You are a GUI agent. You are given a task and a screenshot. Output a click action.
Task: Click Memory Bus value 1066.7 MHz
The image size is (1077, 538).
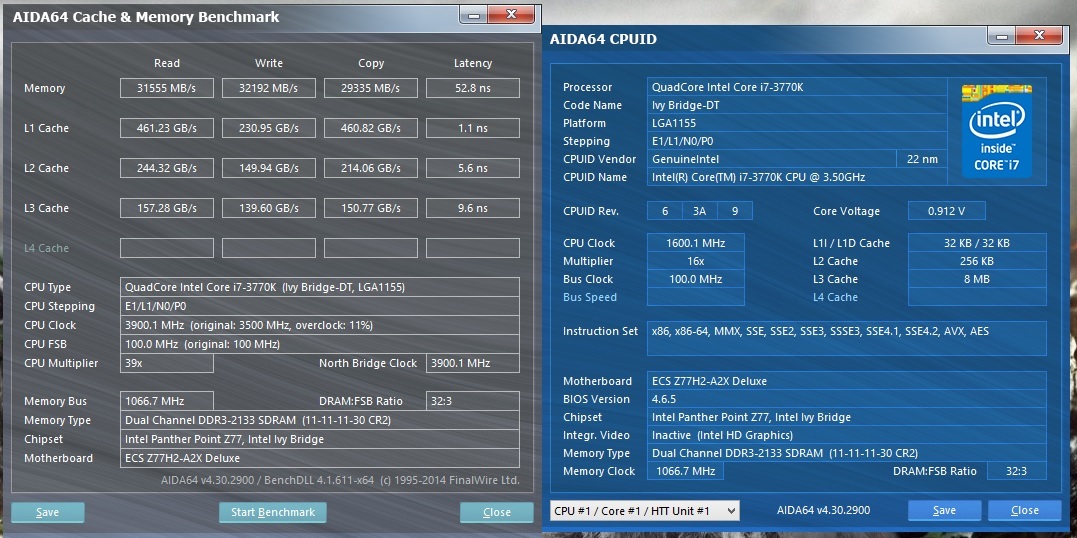click(167, 401)
